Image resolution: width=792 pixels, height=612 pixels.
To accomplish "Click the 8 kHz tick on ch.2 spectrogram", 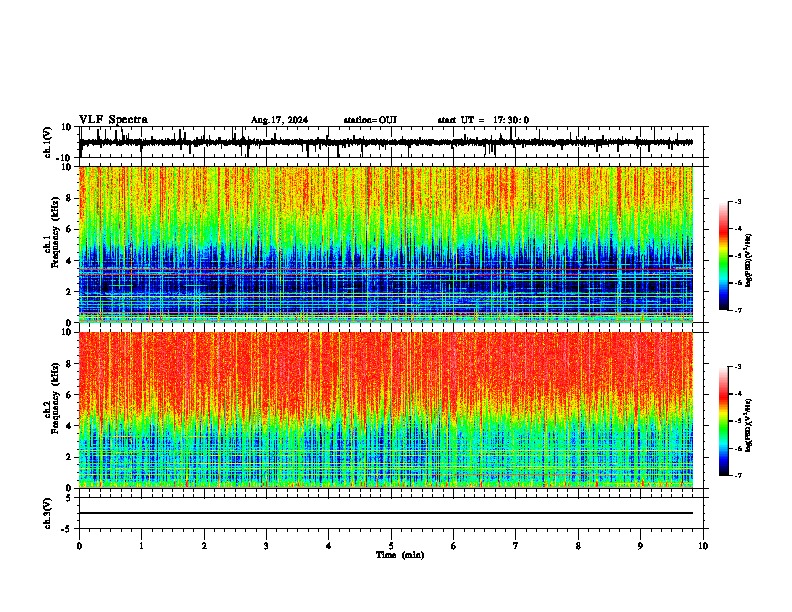I will 69,364.
